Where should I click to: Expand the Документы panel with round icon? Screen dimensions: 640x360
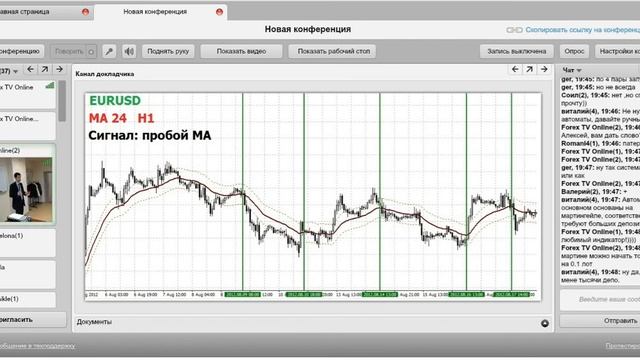click(545, 323)
